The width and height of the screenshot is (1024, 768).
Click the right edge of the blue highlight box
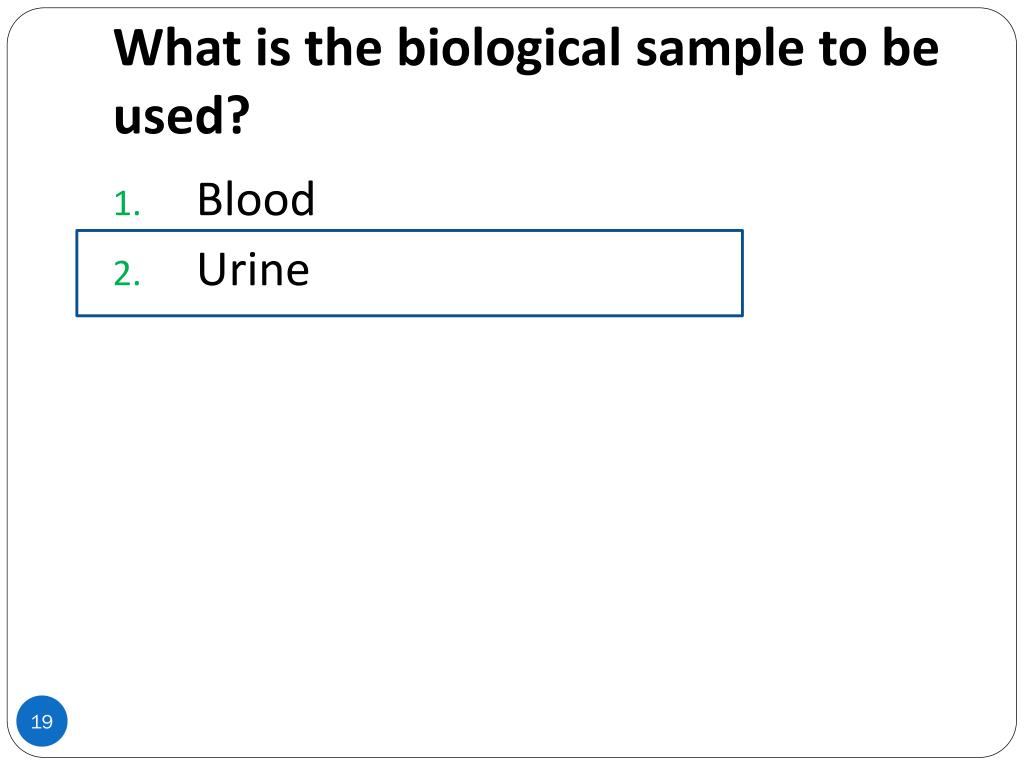pos(743,273)
